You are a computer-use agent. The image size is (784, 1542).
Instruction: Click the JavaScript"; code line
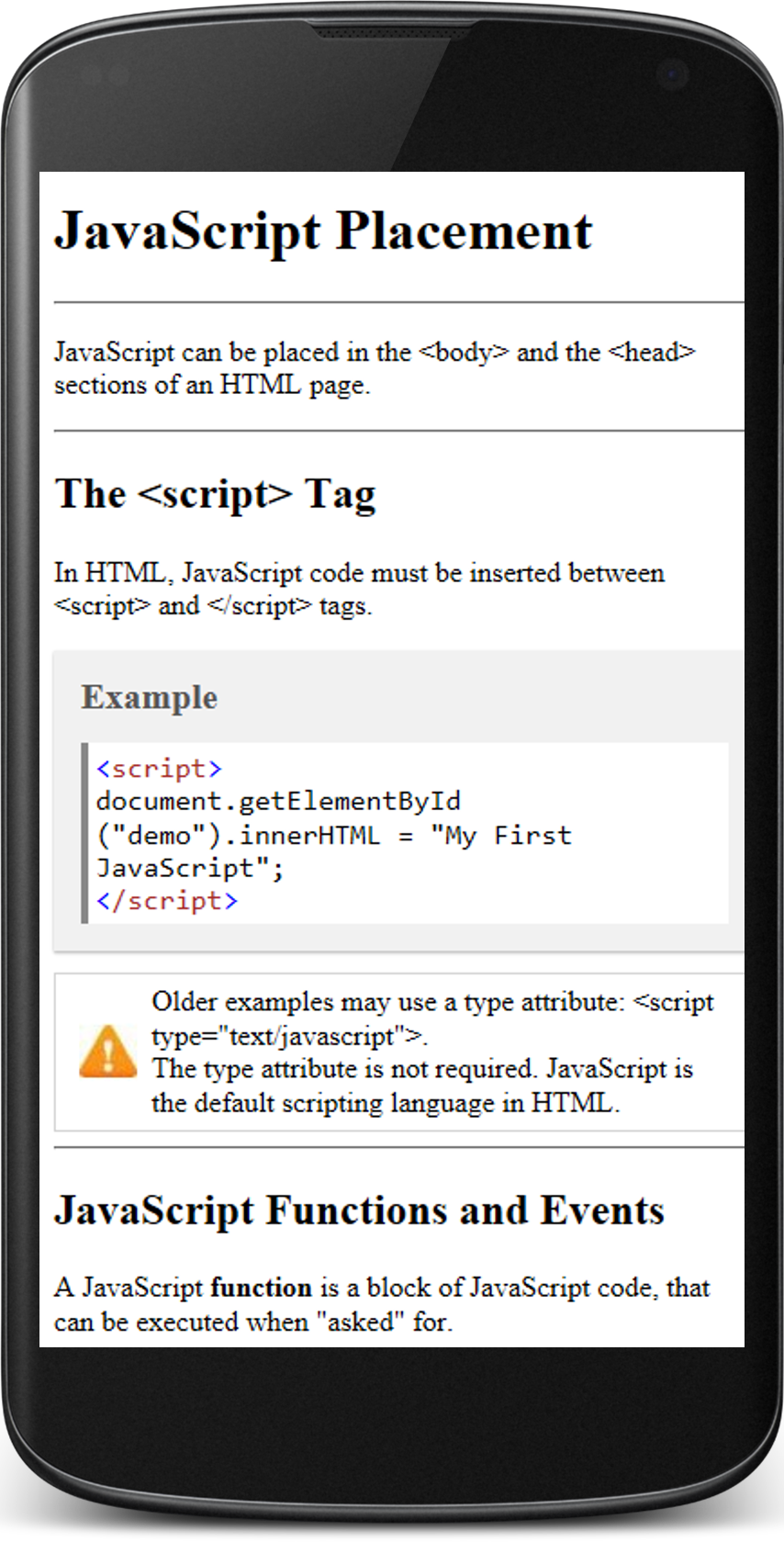191,868
